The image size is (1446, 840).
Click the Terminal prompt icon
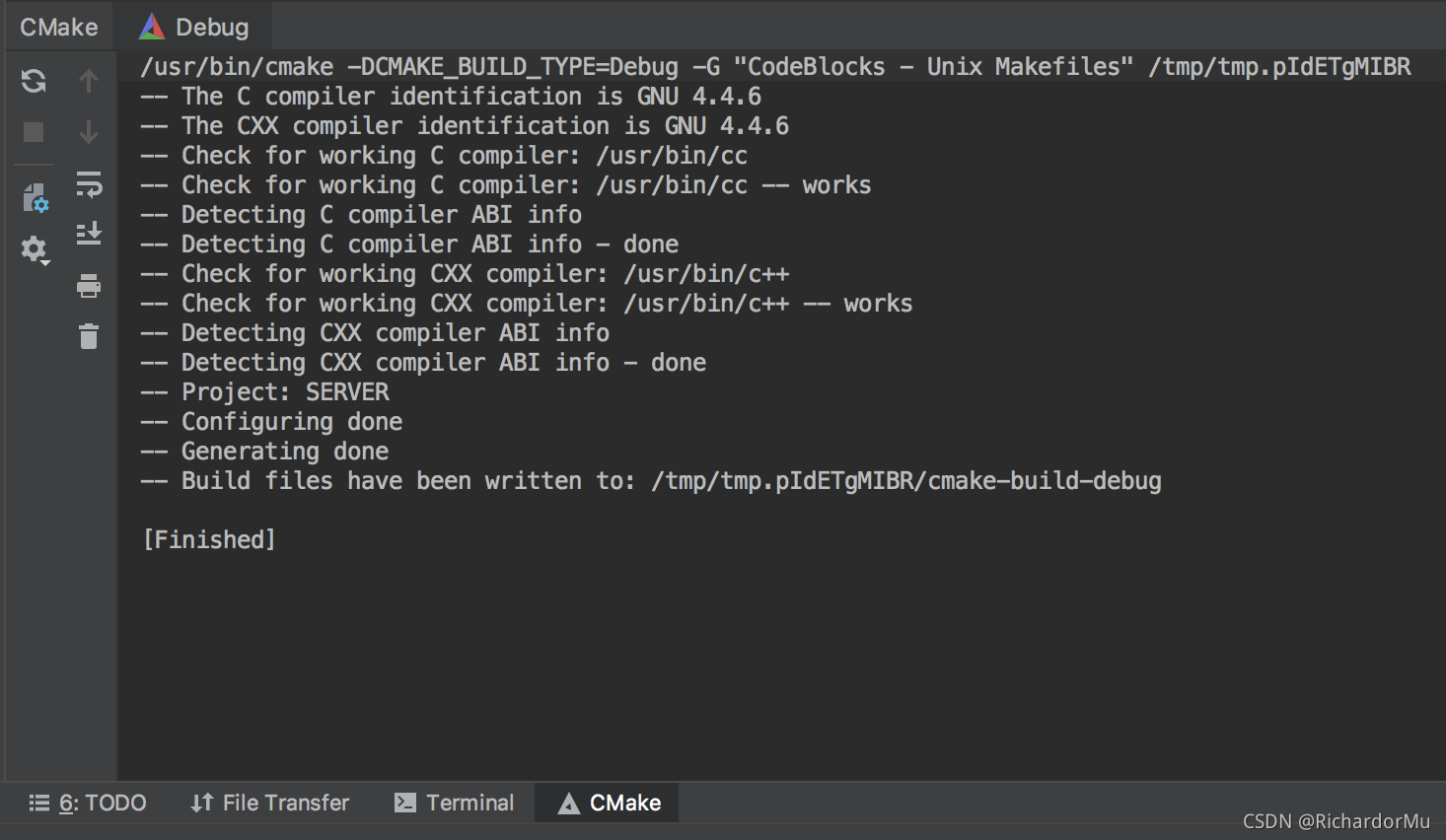405,803
